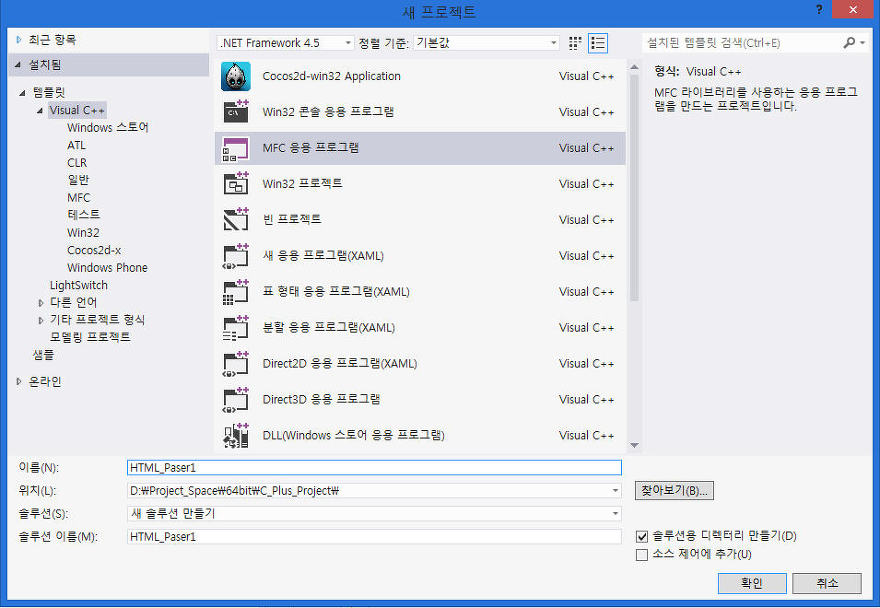Click the Win32 프로젝트 template icon
This screenshot has height=608, width=880.
[236, 184]
